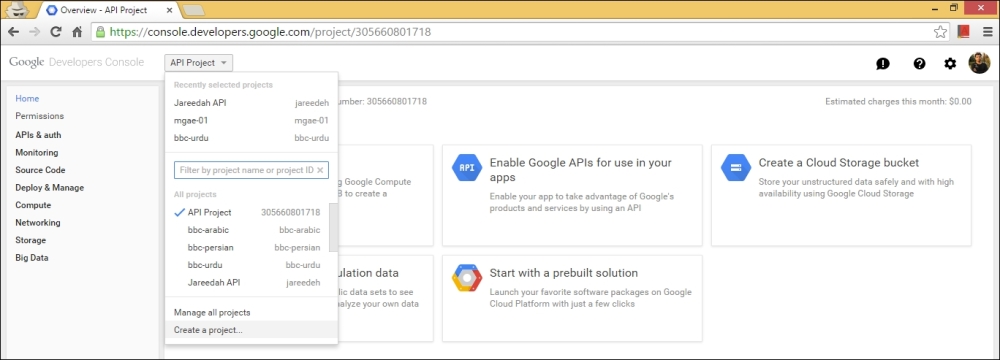Click the project list scrollbar
The height and width of the screenshot is (360, 1000).
(x=333, y=228)
